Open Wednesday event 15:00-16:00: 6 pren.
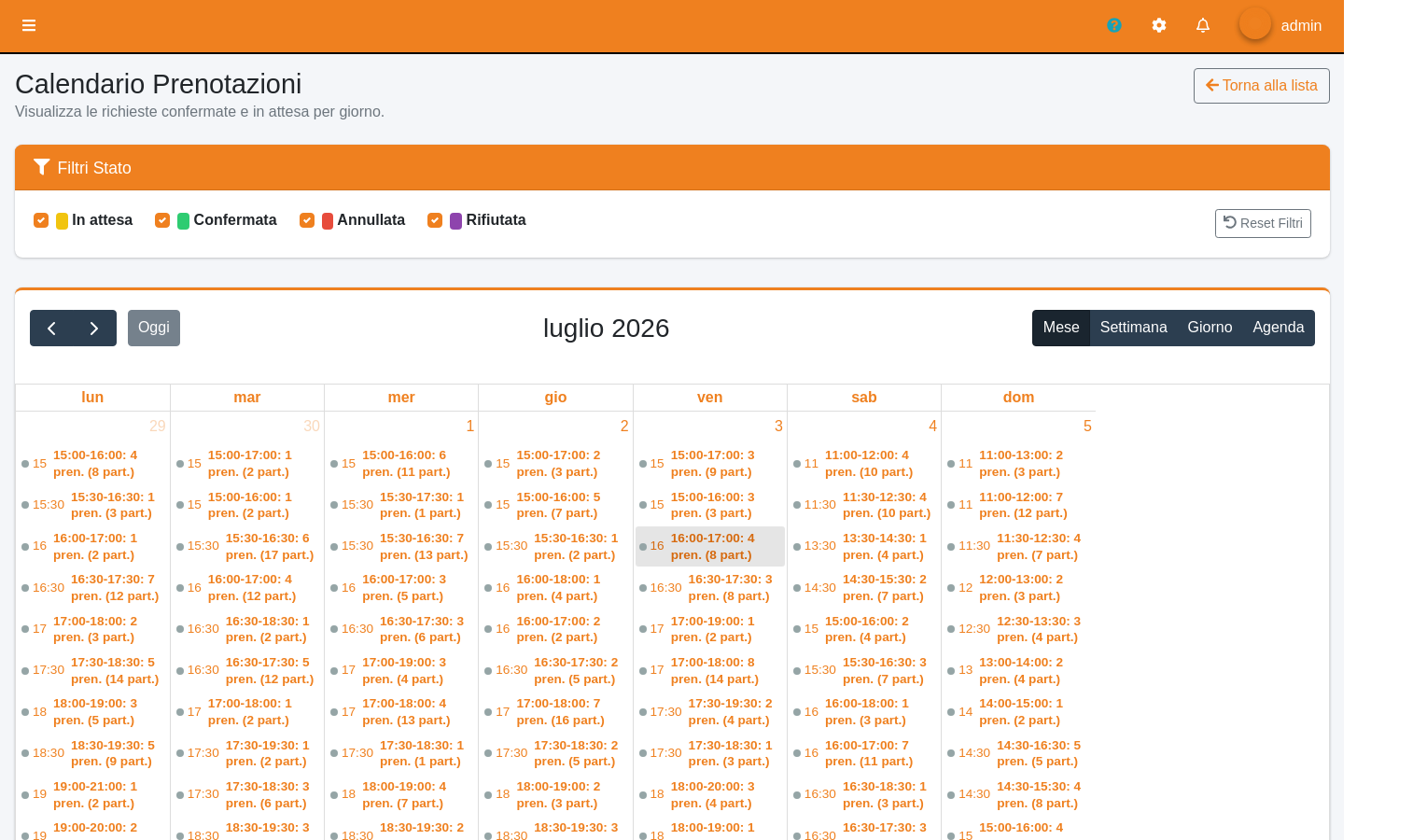This screenshot has width=1413, height=840. [x=401, y=464]
